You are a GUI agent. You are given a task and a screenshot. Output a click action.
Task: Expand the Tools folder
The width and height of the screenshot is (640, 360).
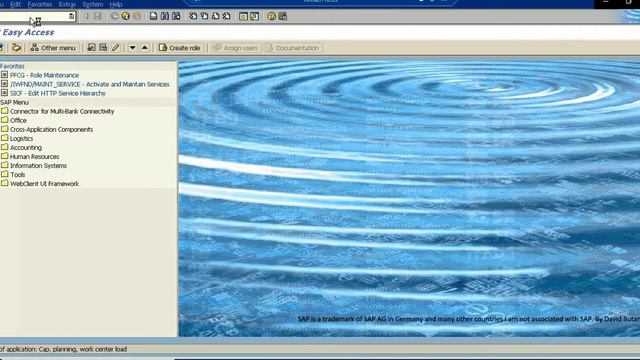click(18, 174)
